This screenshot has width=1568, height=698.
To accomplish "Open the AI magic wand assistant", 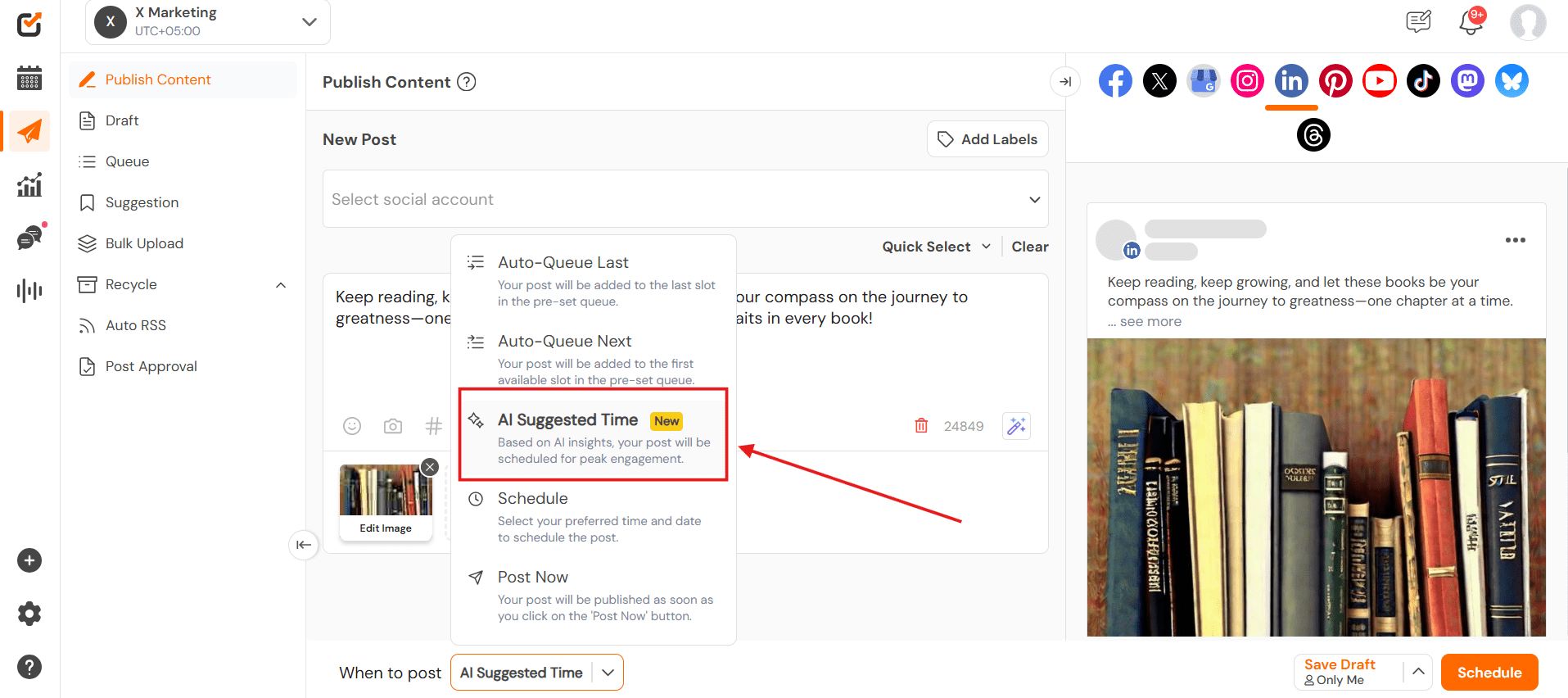I will 1016,426.
